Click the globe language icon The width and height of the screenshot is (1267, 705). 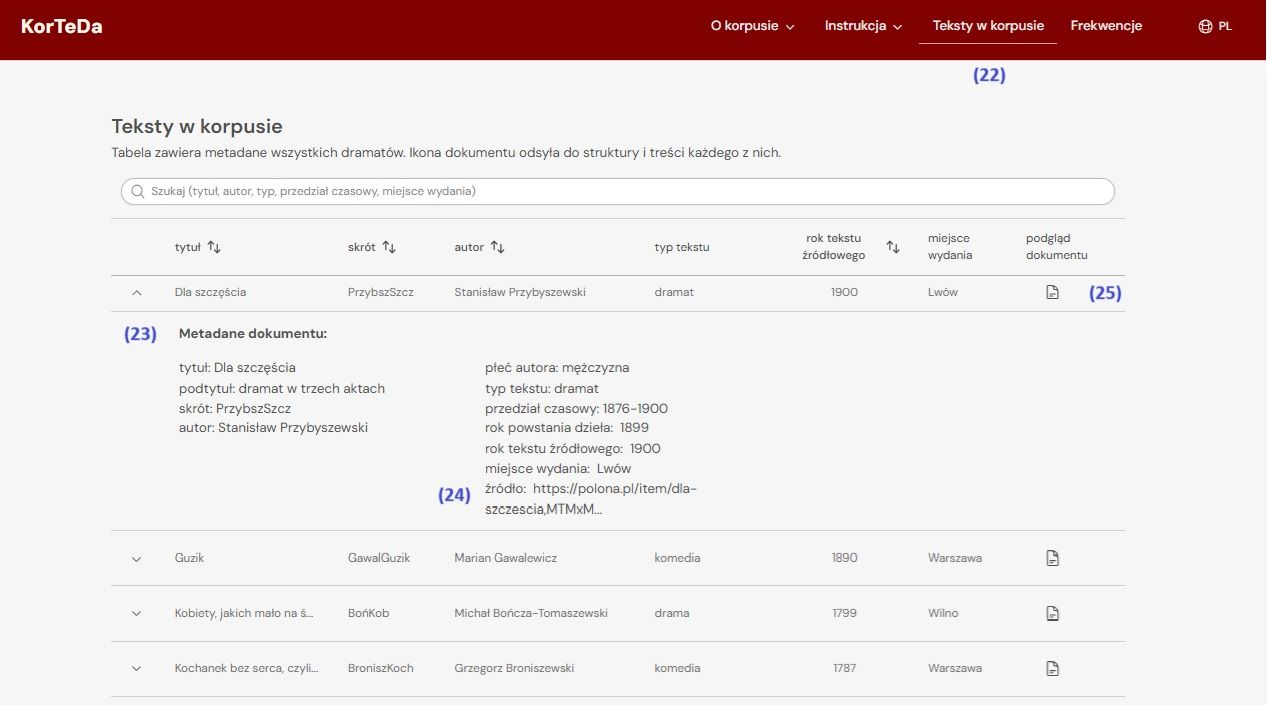(x=1205, y=26)
